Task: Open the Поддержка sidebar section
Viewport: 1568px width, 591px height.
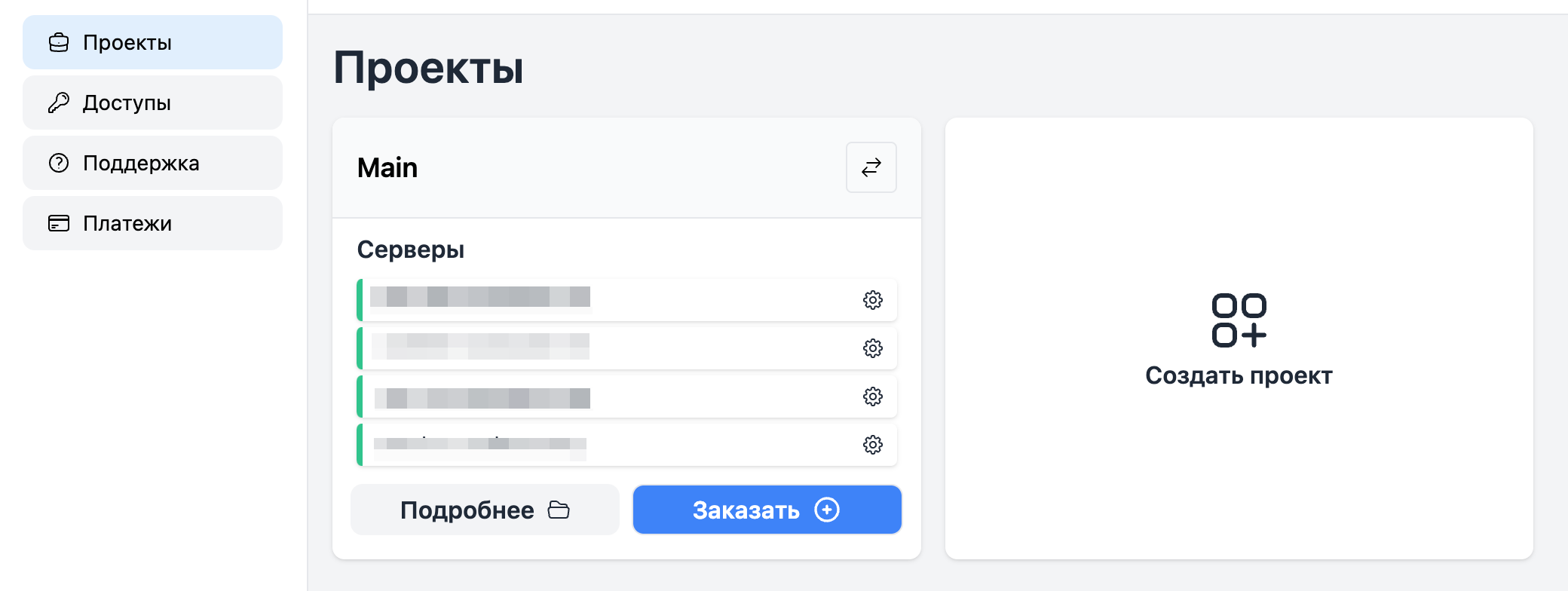Action: click(x=152, y=163)
